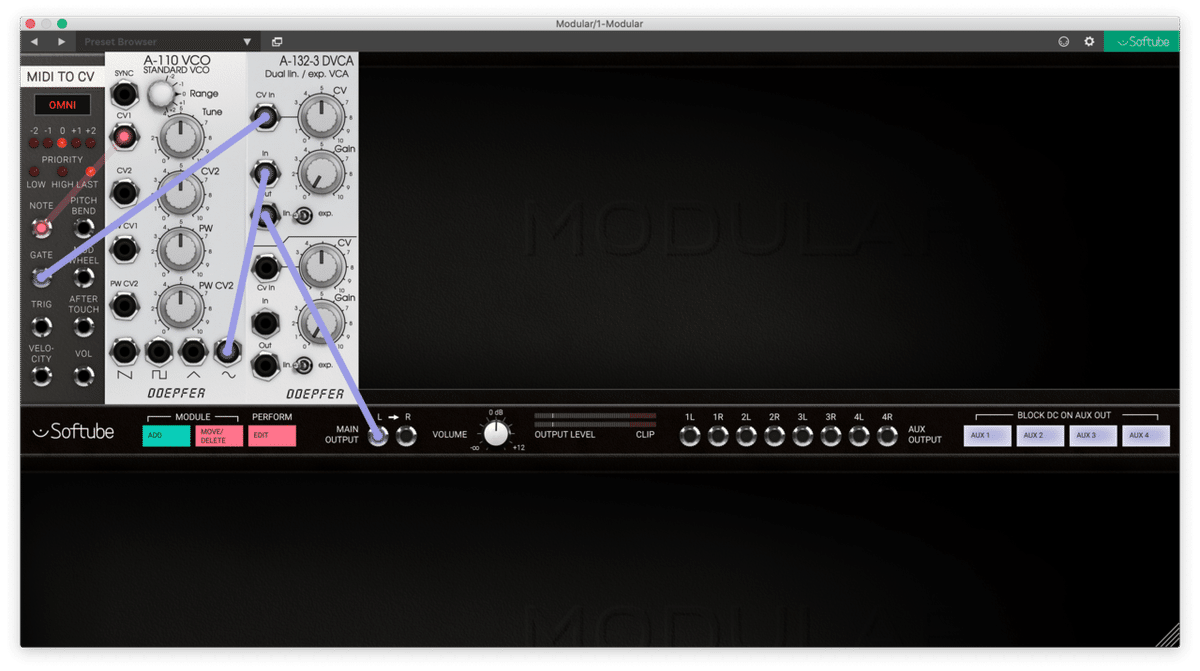
Task: Select the LAST priority LED
Action: point(88,172)
